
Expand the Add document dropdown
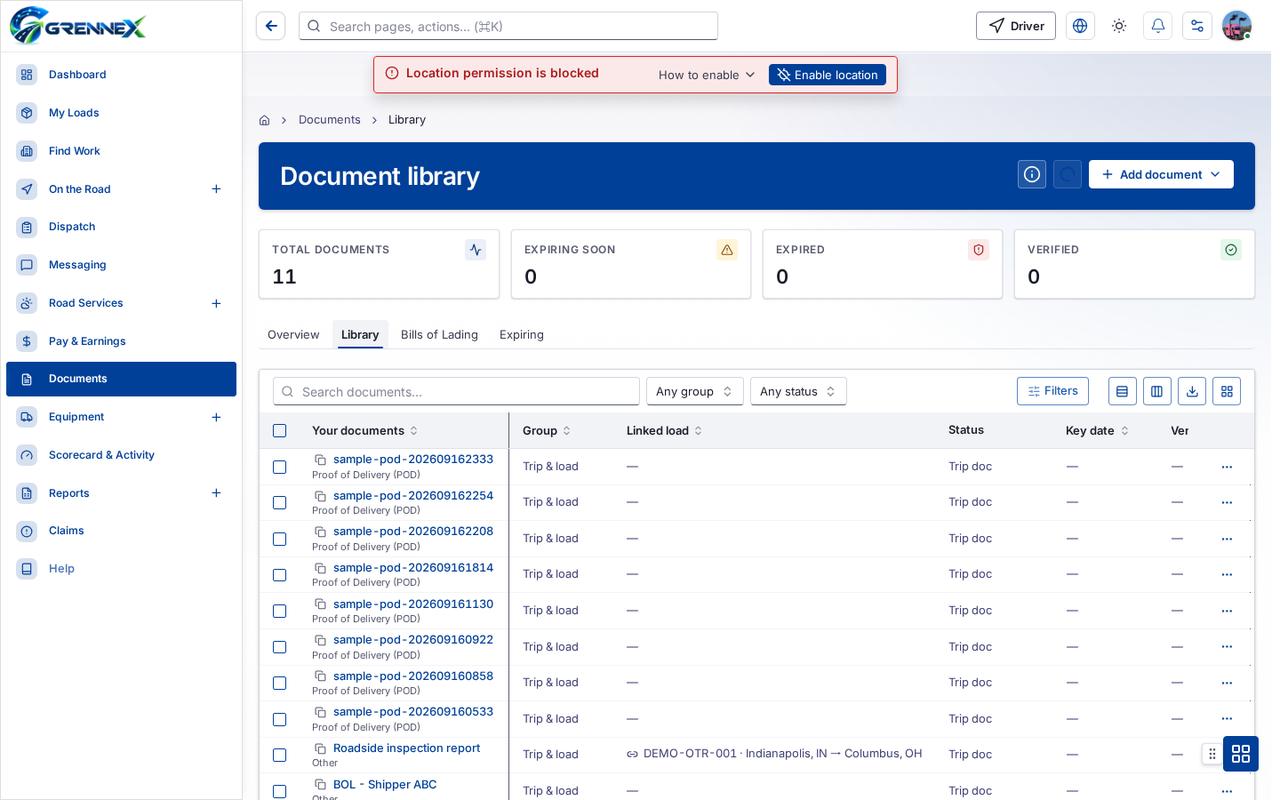coord(1161,174)
